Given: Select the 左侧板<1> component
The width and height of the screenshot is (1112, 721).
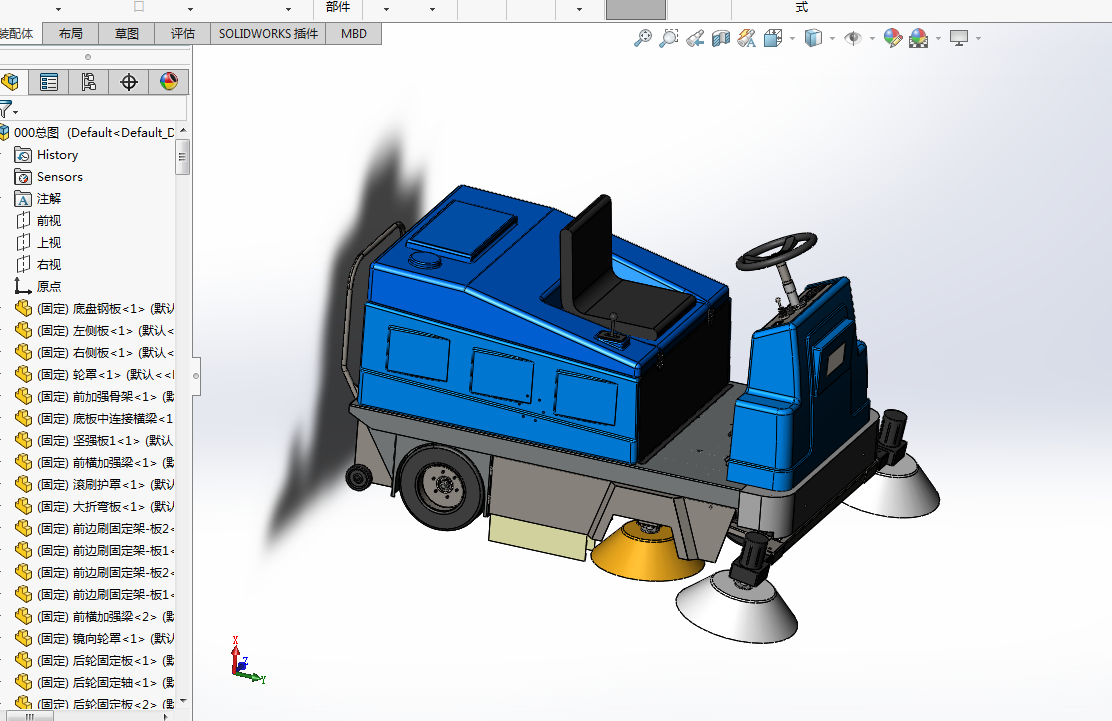Looking at the screenshot, I should tap(94, 330).
